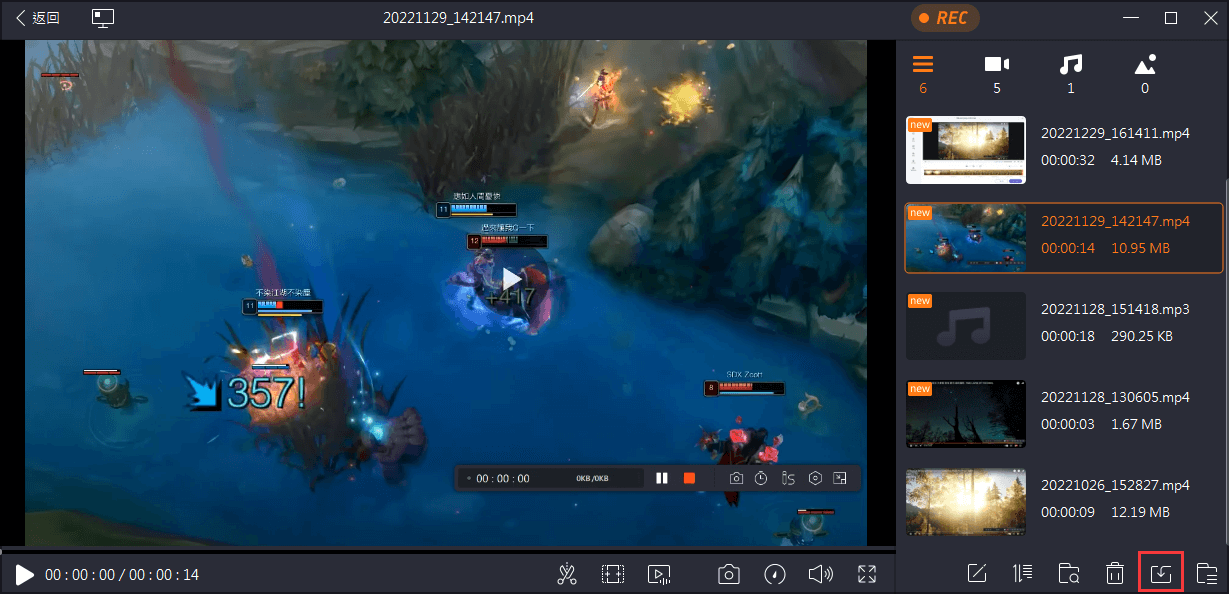This screenshot has height=594, width=1229.
Task: Click the 00:00:03 duration
Action: tap(1068, 424)
